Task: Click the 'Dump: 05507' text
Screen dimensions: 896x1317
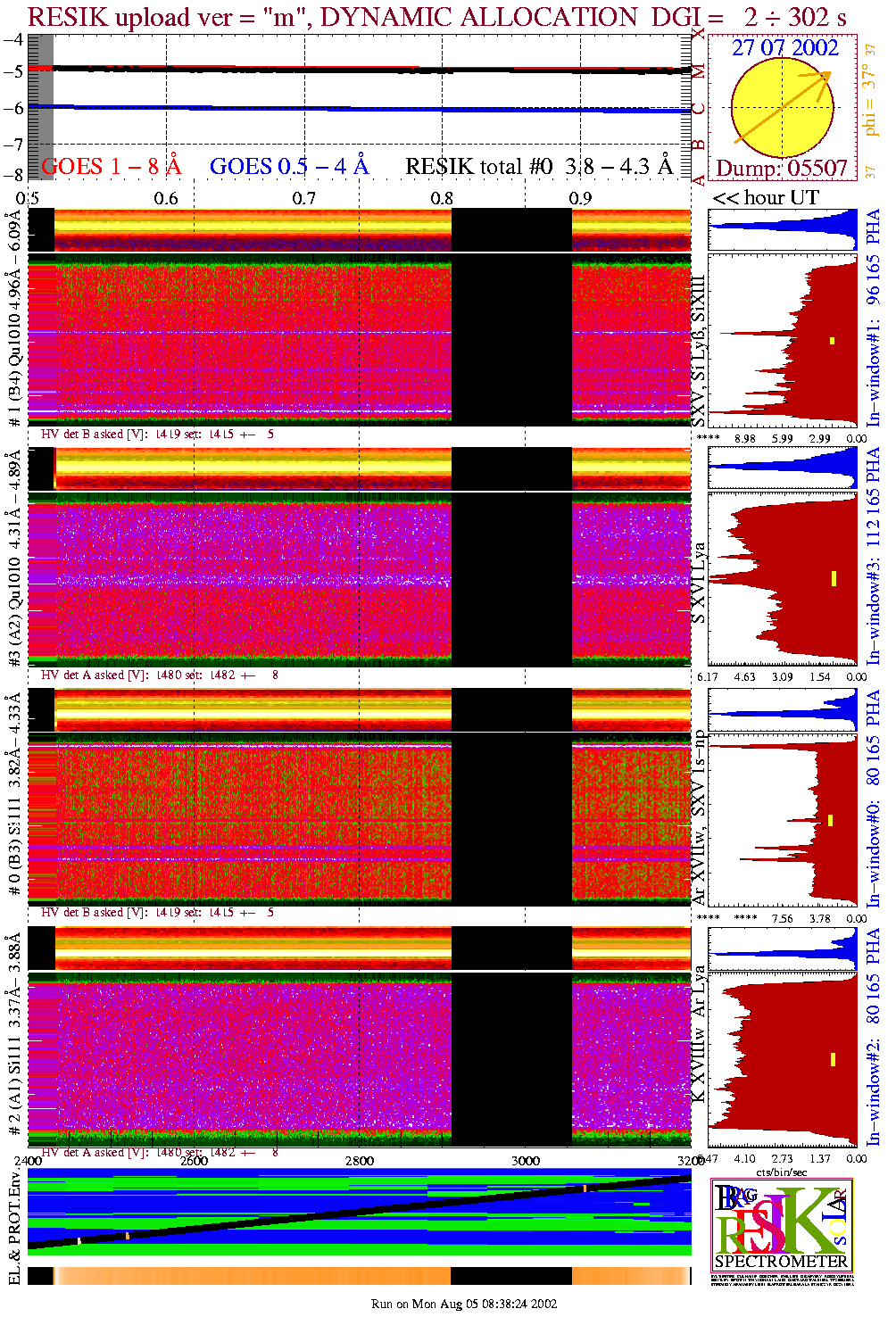Action: (x=782, y=169)
